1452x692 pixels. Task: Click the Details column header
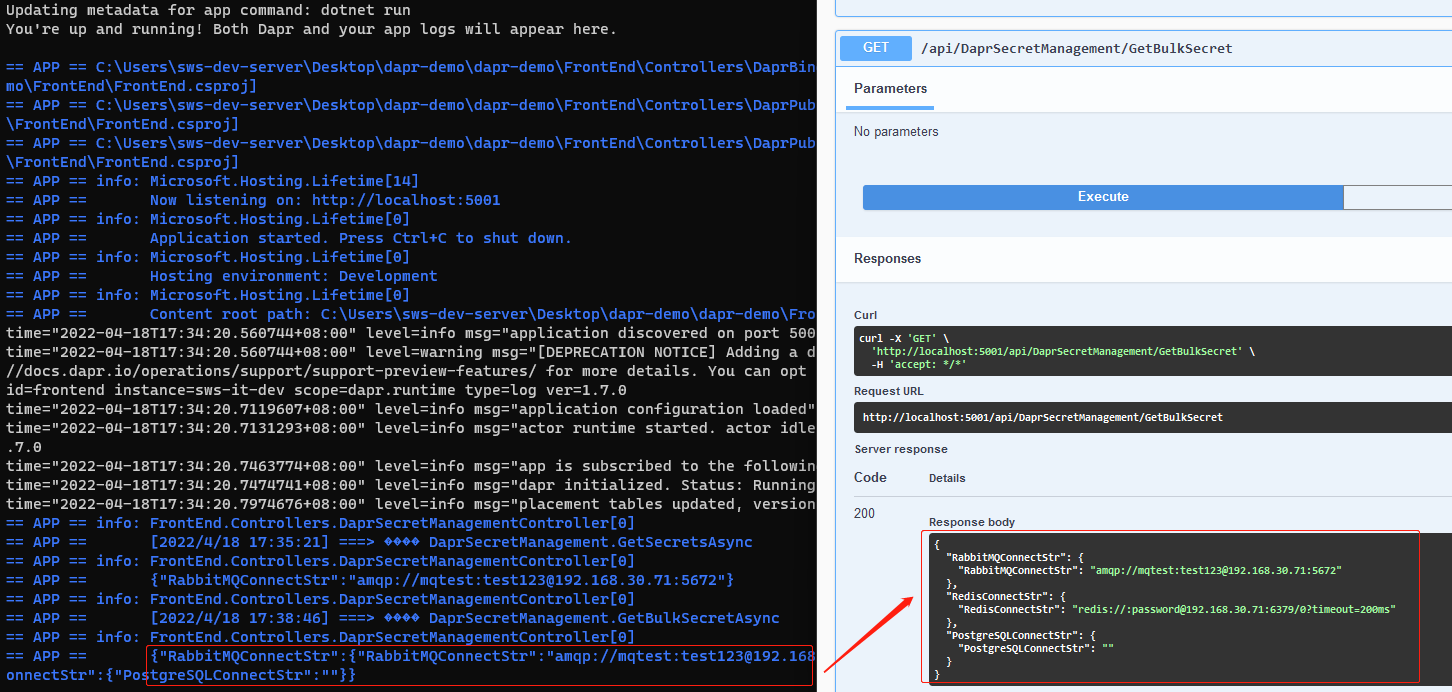[x=945, y=479]
